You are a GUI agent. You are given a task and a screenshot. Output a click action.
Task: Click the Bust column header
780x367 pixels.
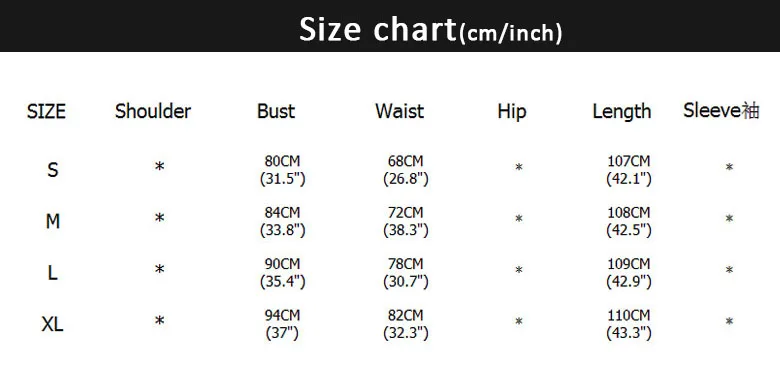pyautogui.click(x=276, y=111)
